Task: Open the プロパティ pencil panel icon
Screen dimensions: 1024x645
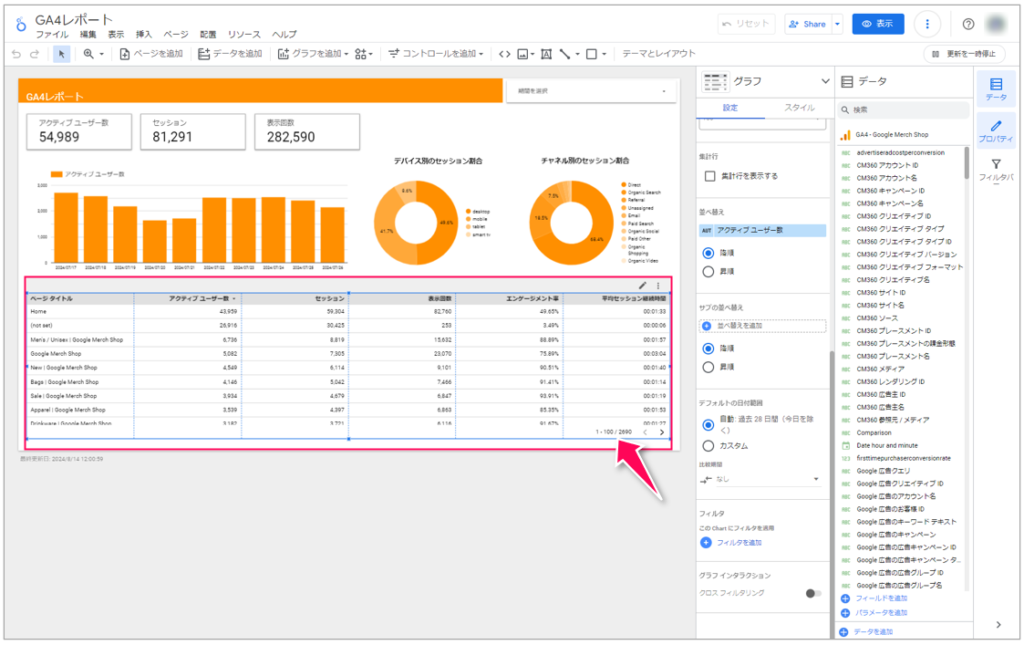Action: [996, 131]
